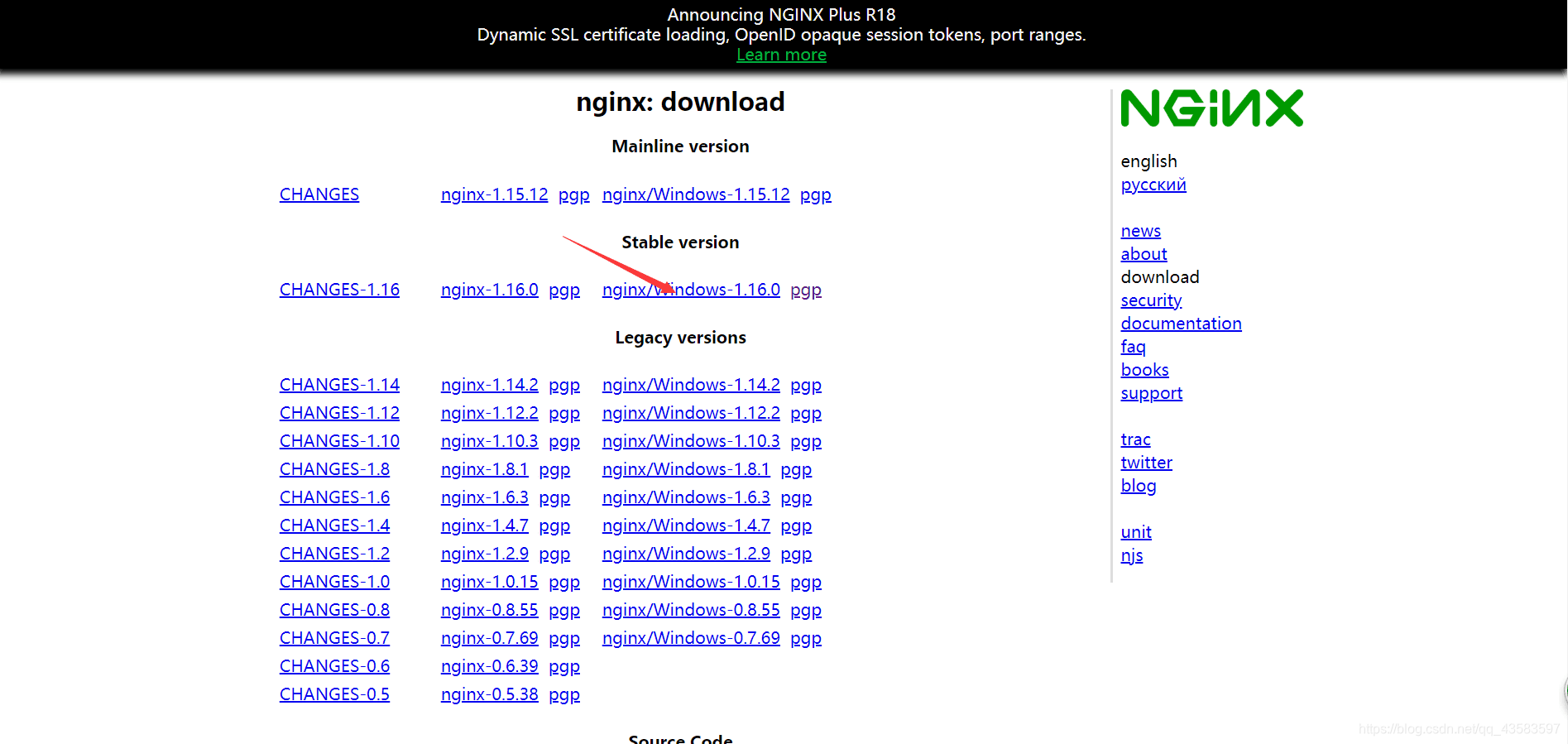Open the unit link
Image resolution: width=1568 pixels, height=744 pixels.
pos(1136,532)
